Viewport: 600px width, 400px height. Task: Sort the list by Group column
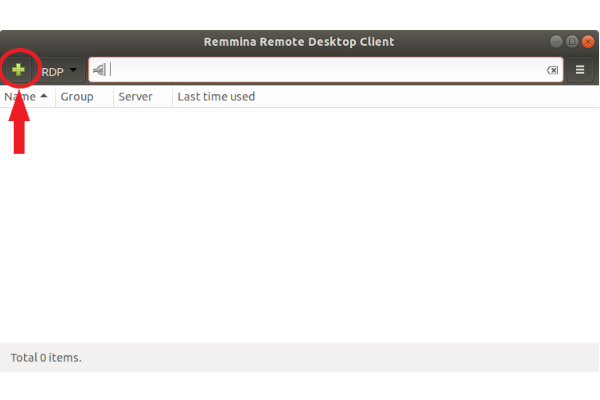(77, 97)
